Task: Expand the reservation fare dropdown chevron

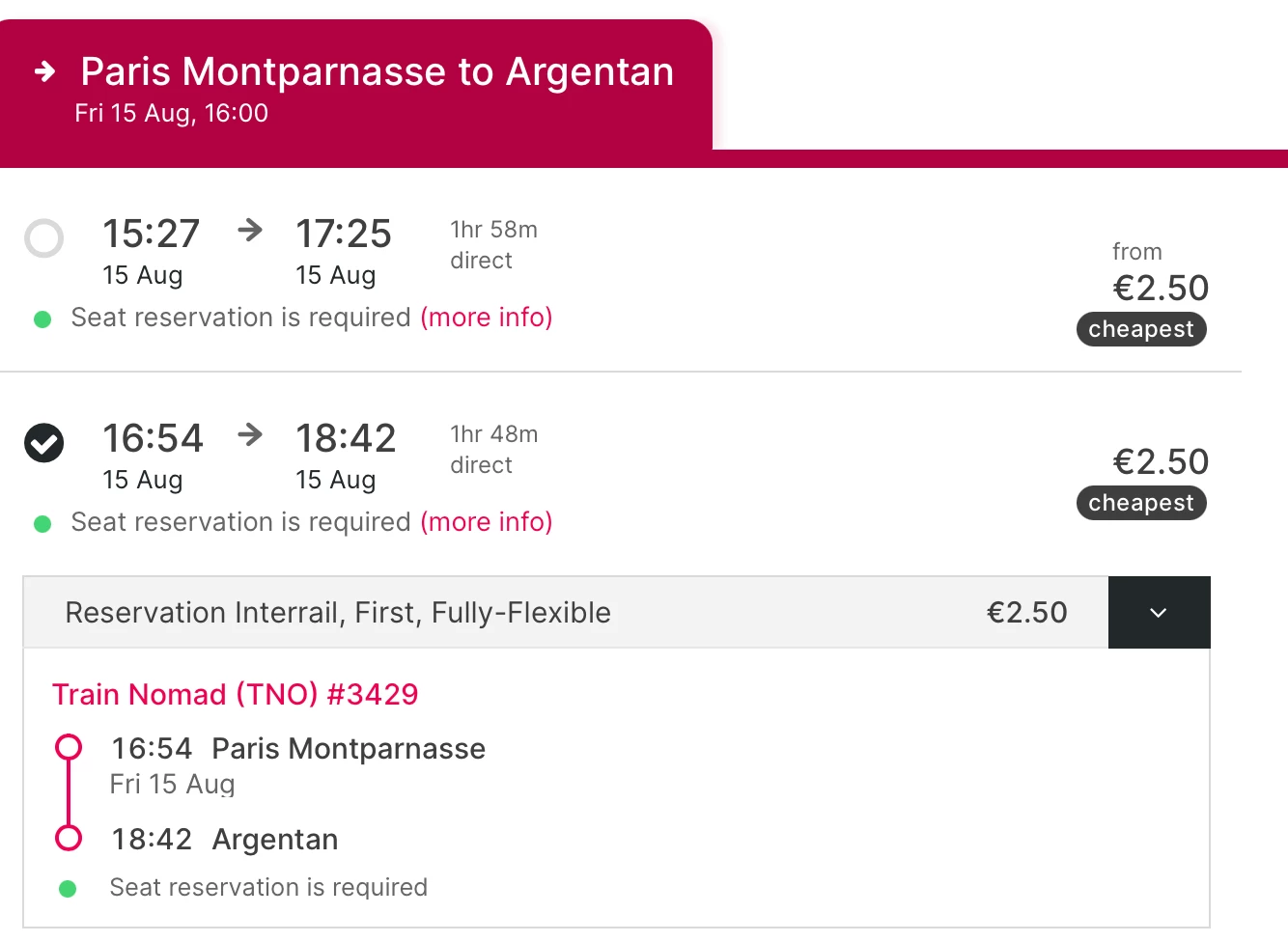Action: pyautogui.click(x=1159, y=613)
